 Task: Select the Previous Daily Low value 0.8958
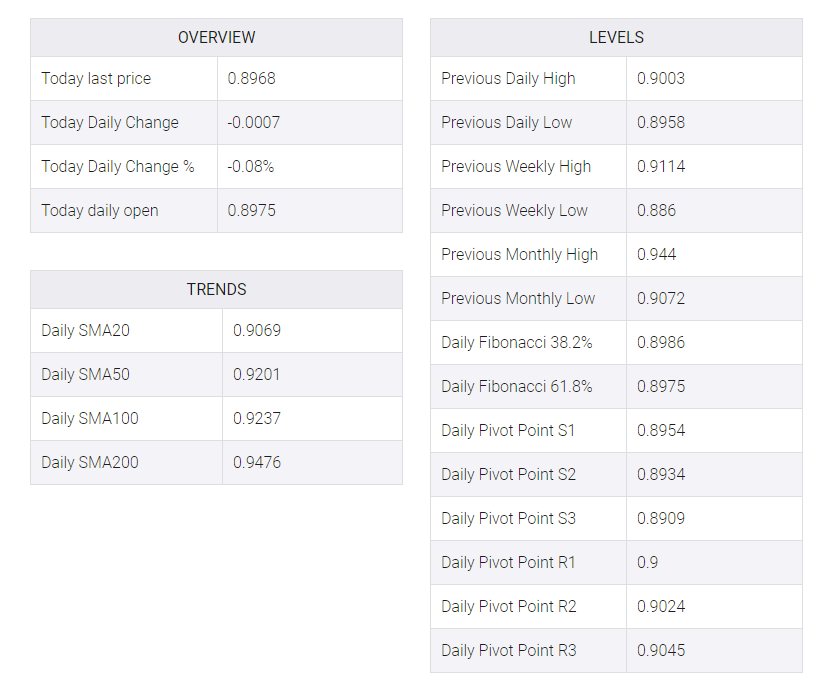click(661, 122)
